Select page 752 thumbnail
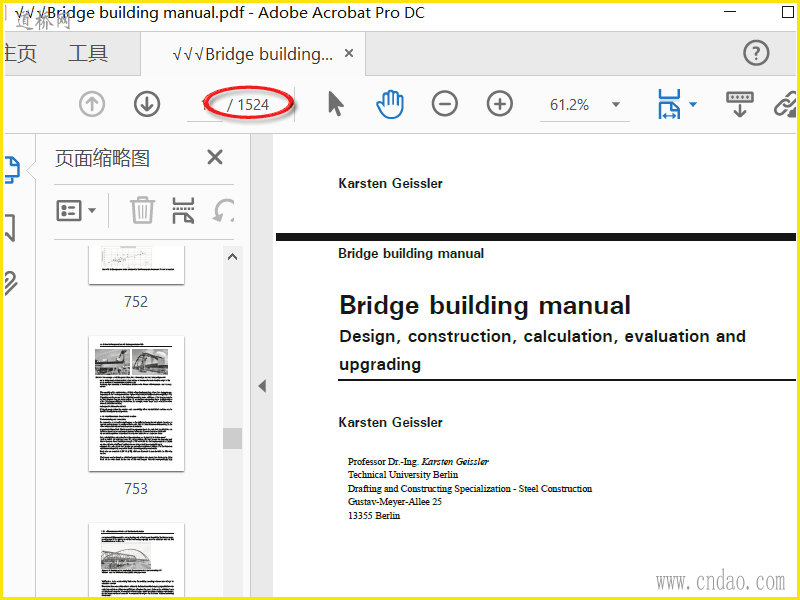The image size is (800, 600). [136, 265]
